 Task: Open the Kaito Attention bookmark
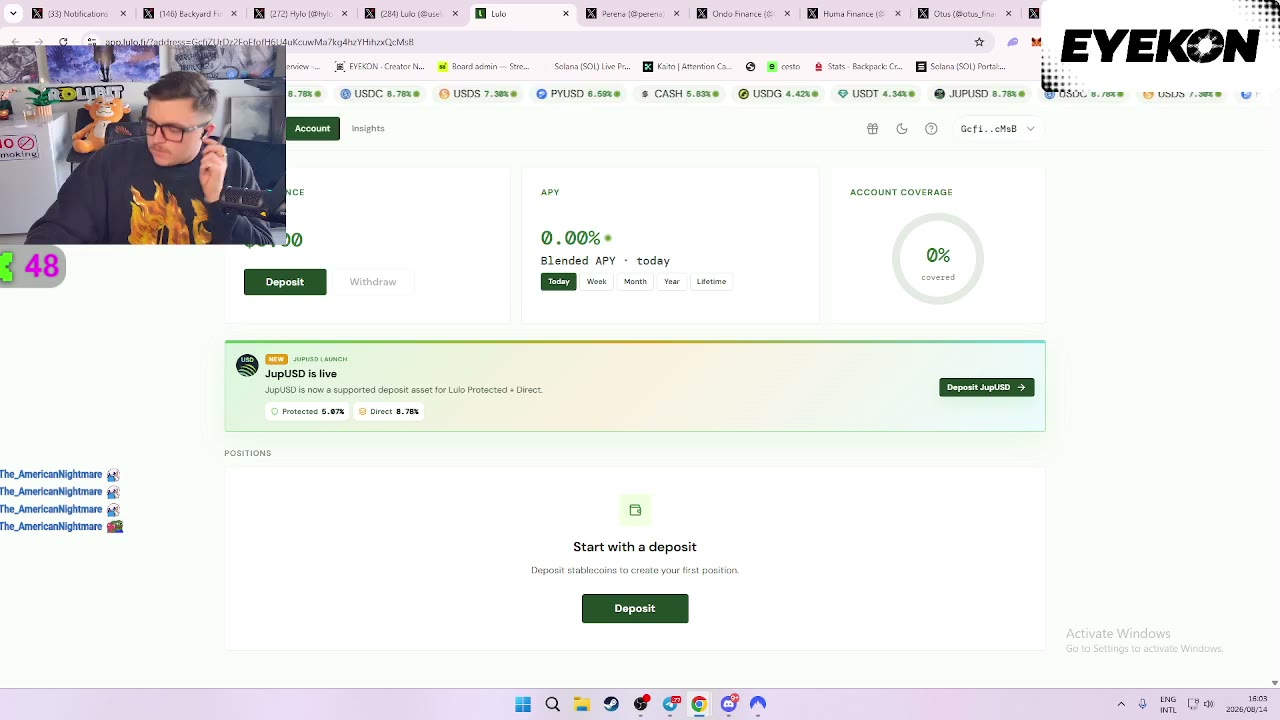click(x=688, y=67)
